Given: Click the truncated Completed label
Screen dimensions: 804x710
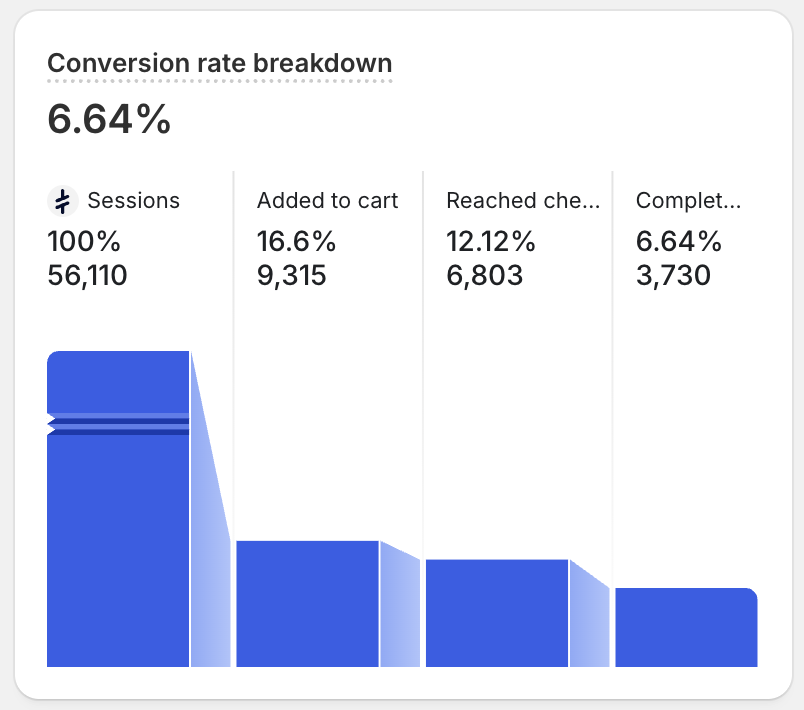Looking at the screenshot, I should pos(688,200).
